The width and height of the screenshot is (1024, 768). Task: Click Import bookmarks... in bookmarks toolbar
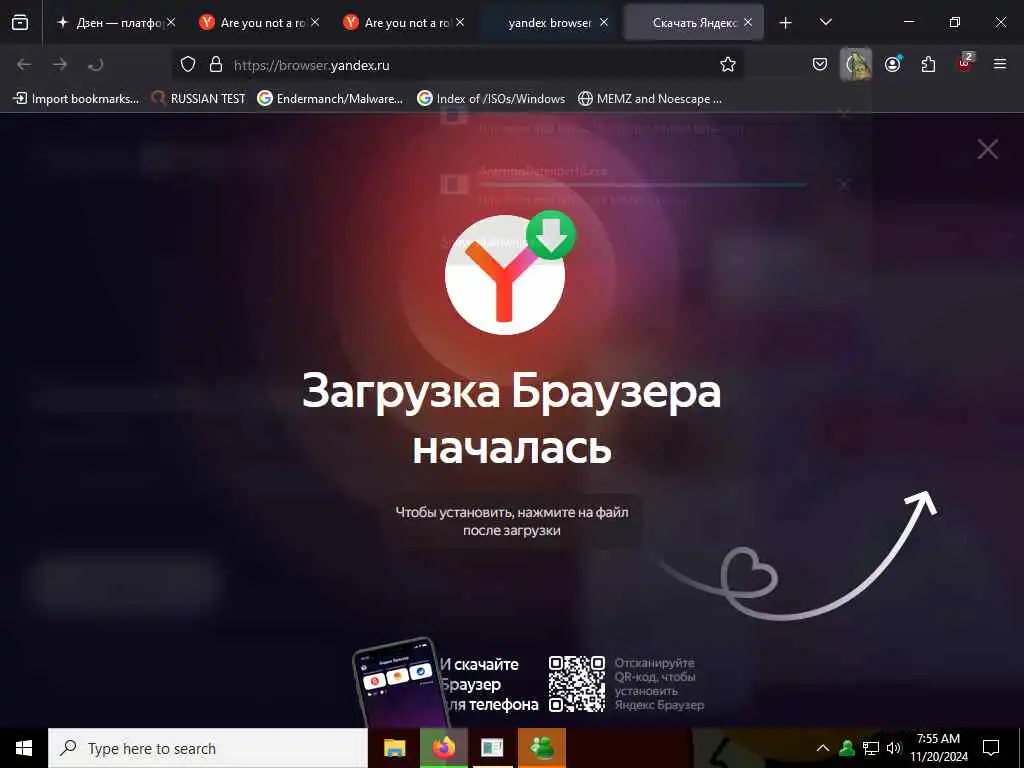76,99
